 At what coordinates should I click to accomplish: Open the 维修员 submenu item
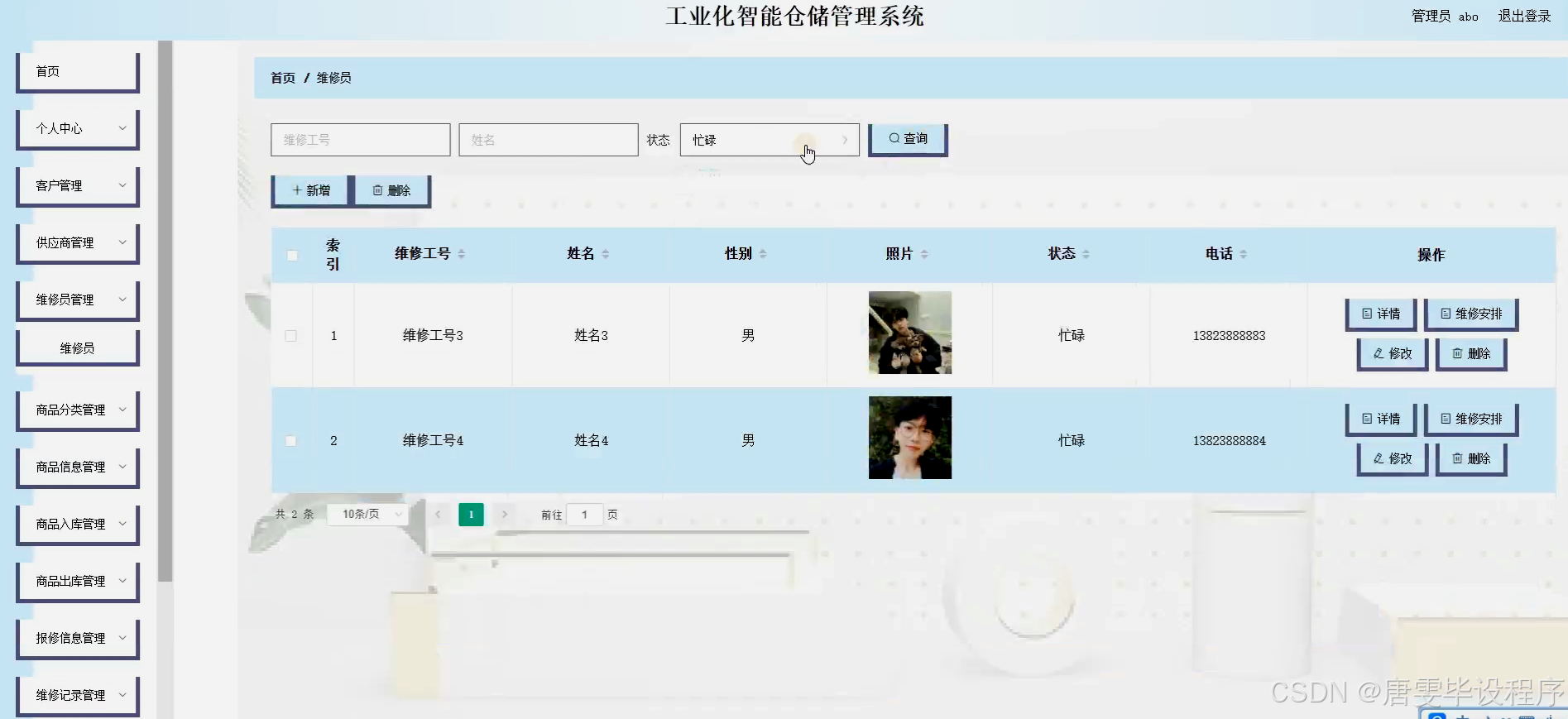tap(78, 348)
